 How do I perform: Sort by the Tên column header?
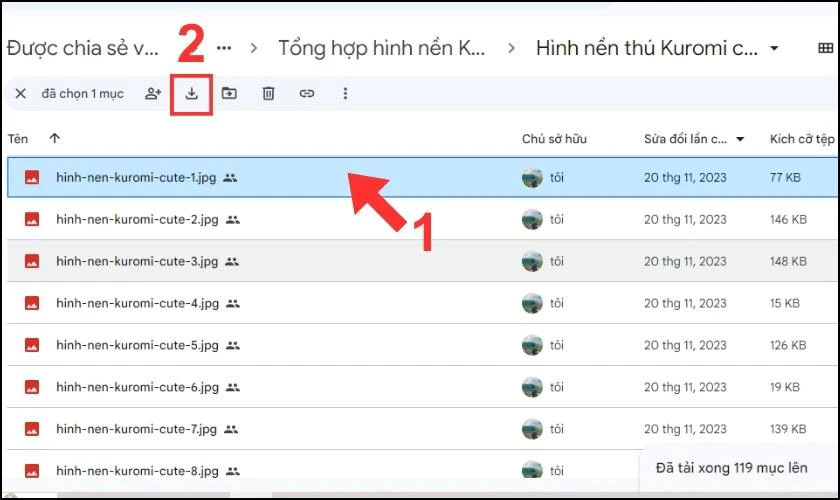(x=18, y=139)
